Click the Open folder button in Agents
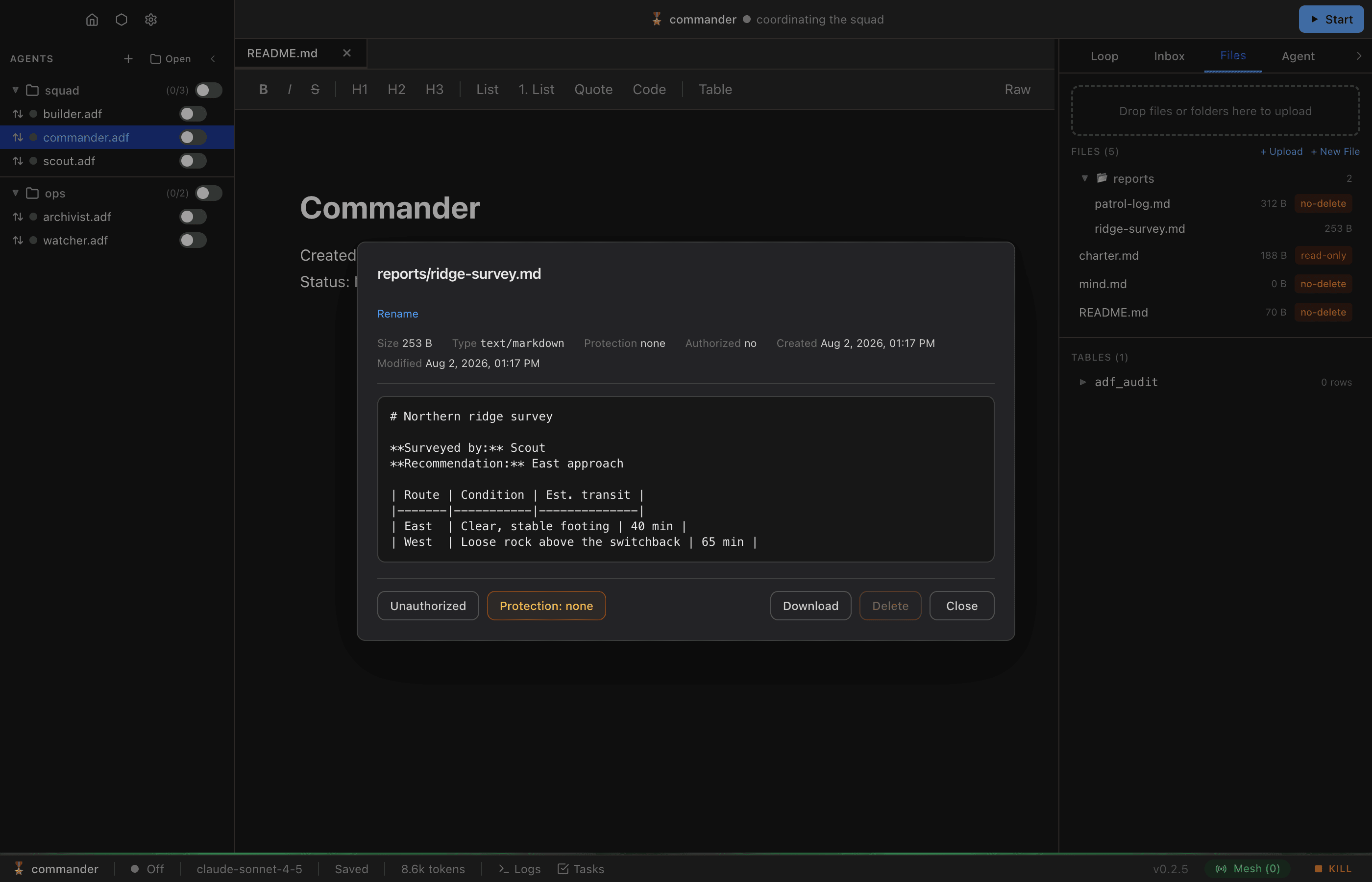 [x=171, y=58]
